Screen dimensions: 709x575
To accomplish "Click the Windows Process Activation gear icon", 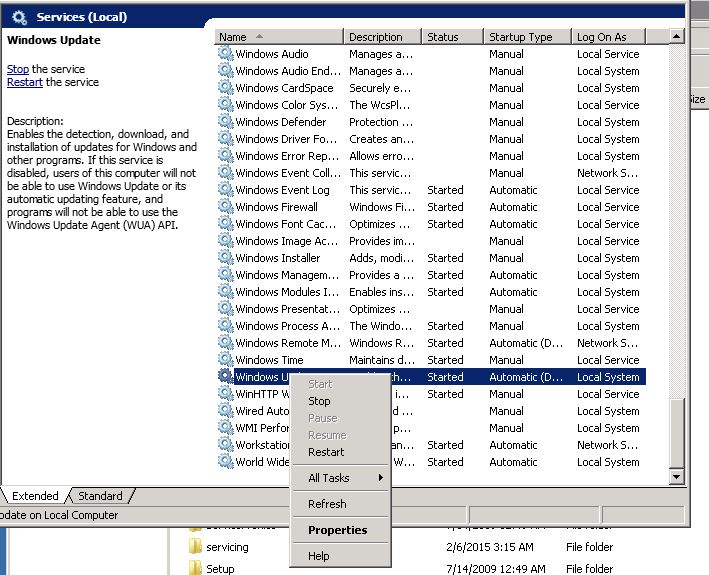I will 225,325.
